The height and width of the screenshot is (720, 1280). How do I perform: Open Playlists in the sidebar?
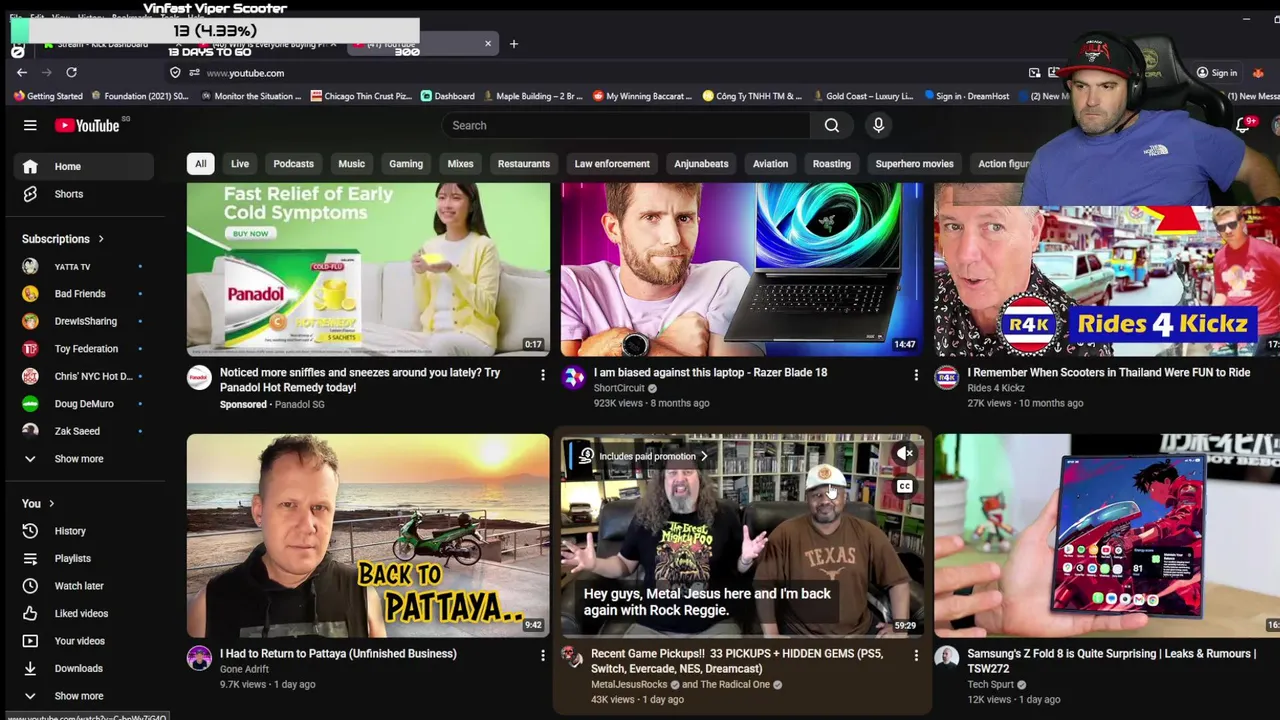pyautogui.click(x=84, y=558)
